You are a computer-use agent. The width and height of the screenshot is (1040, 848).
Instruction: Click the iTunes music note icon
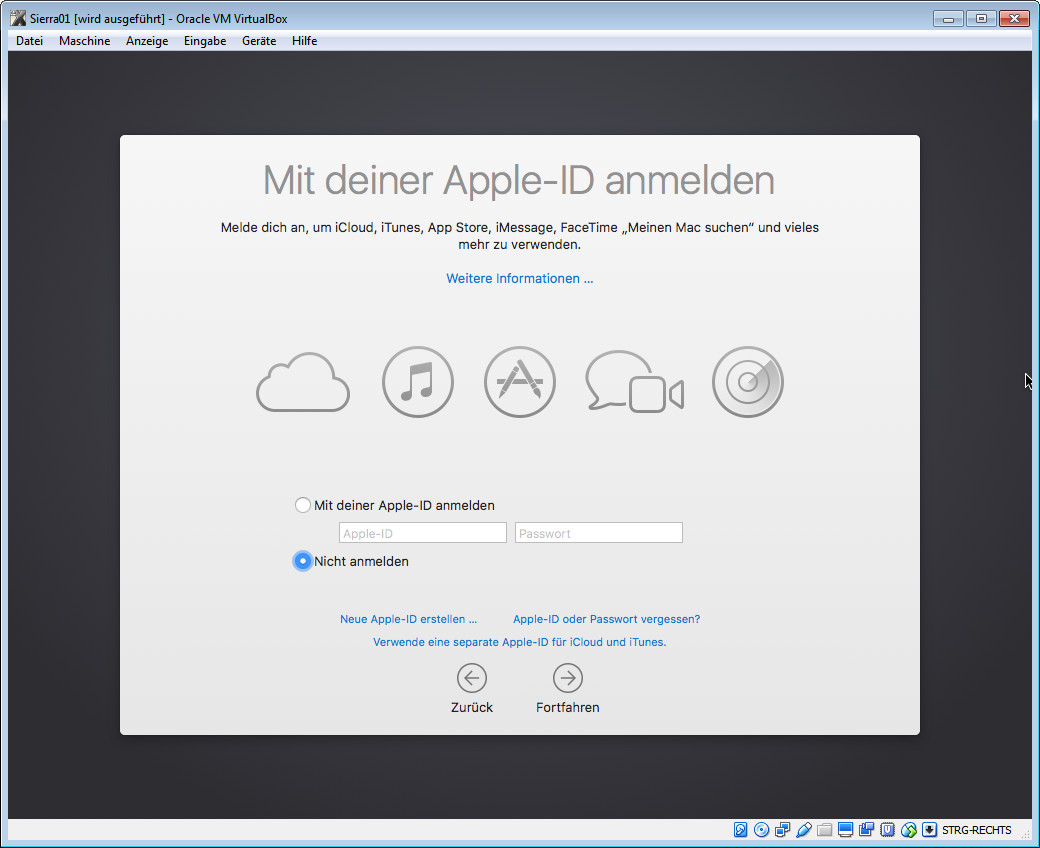pyautogui.click(x=418, y=382)
